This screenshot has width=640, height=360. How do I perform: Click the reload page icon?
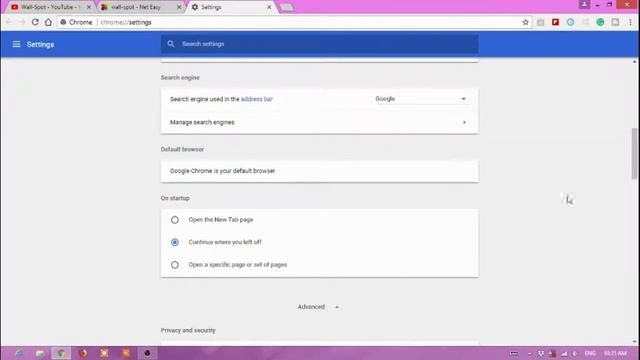tap(35, 22)
